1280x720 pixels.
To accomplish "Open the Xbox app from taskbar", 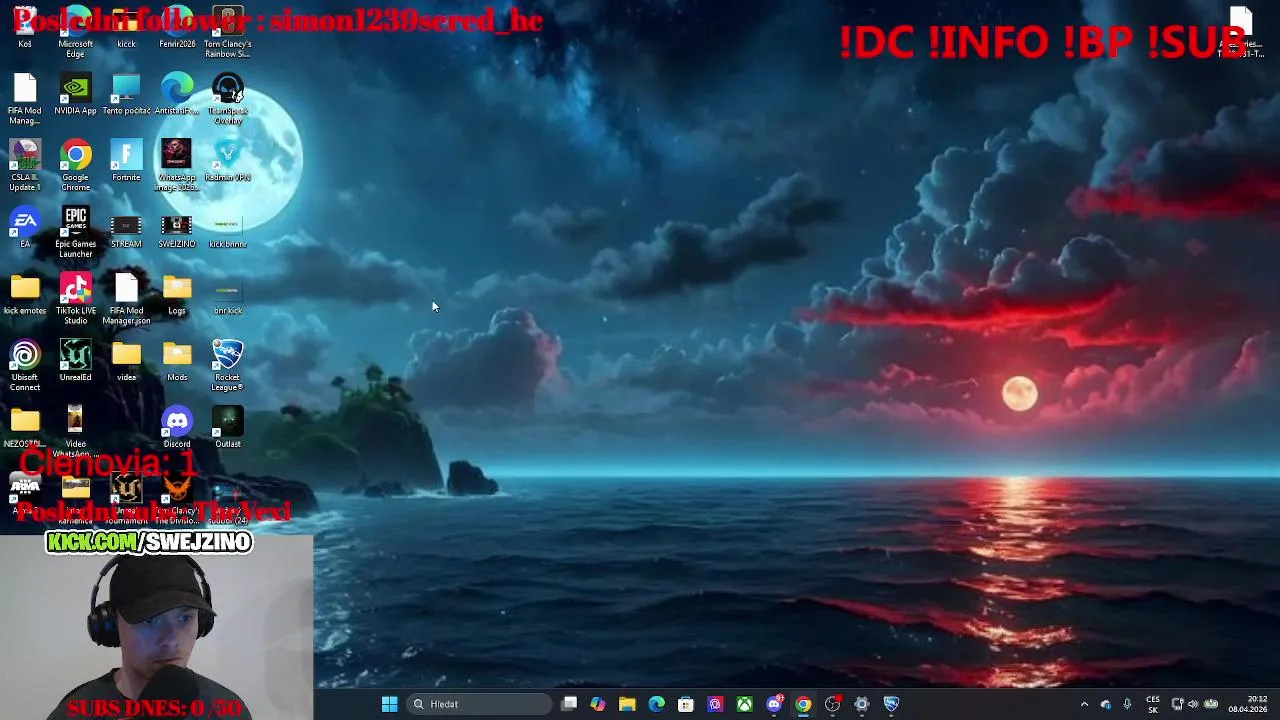I will [x=745, y=704].
